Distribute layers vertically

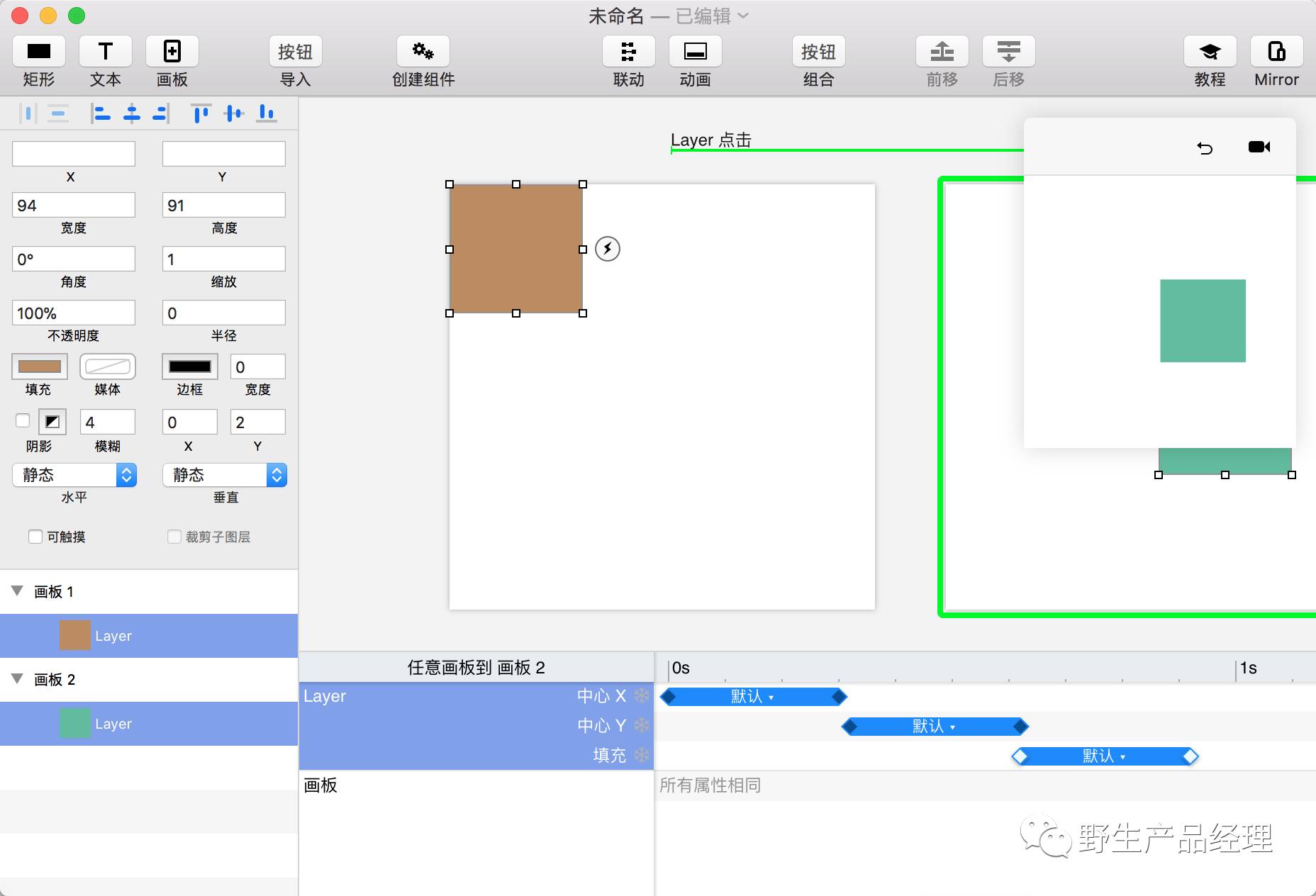click(58, 113)
